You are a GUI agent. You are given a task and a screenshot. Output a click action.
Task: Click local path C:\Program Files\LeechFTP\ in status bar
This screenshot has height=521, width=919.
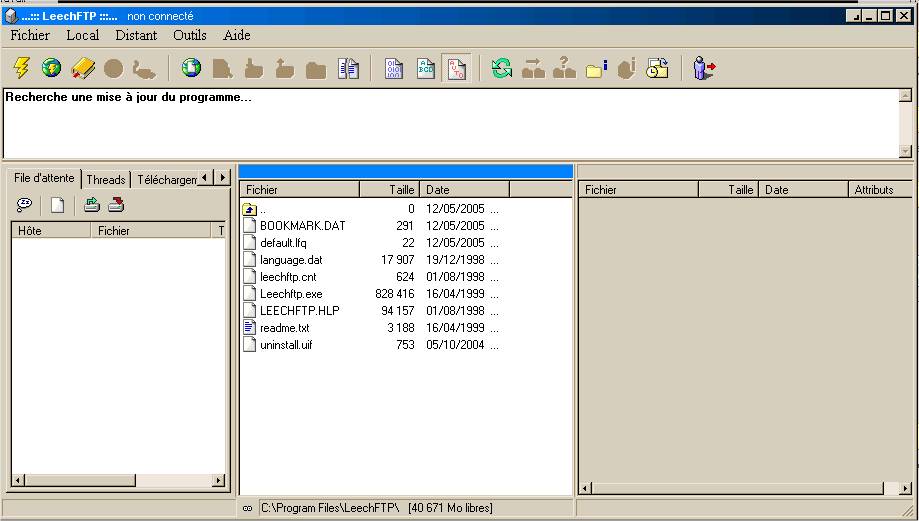click(x=330, y=508)
